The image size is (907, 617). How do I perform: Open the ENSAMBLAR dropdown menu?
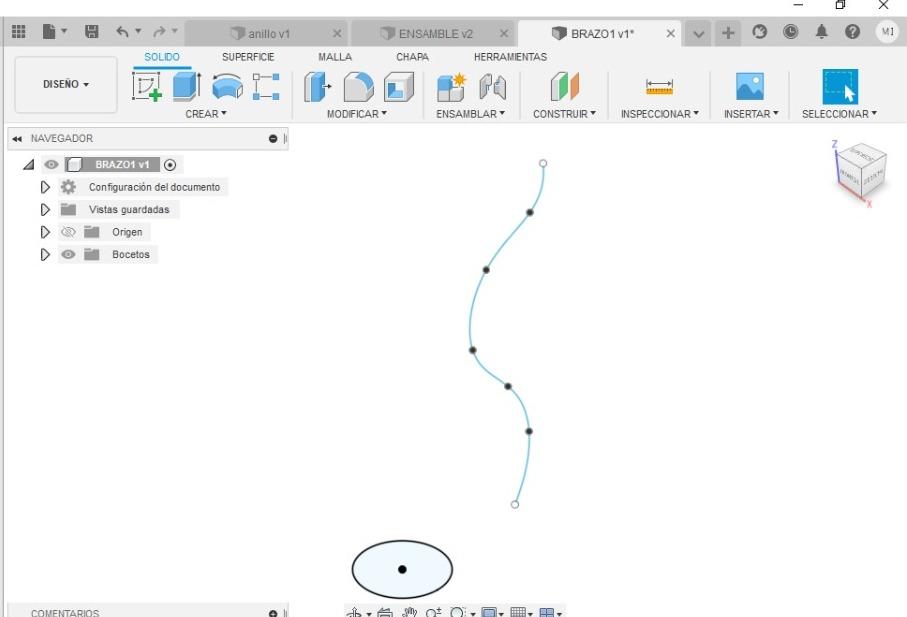[470, 114]
